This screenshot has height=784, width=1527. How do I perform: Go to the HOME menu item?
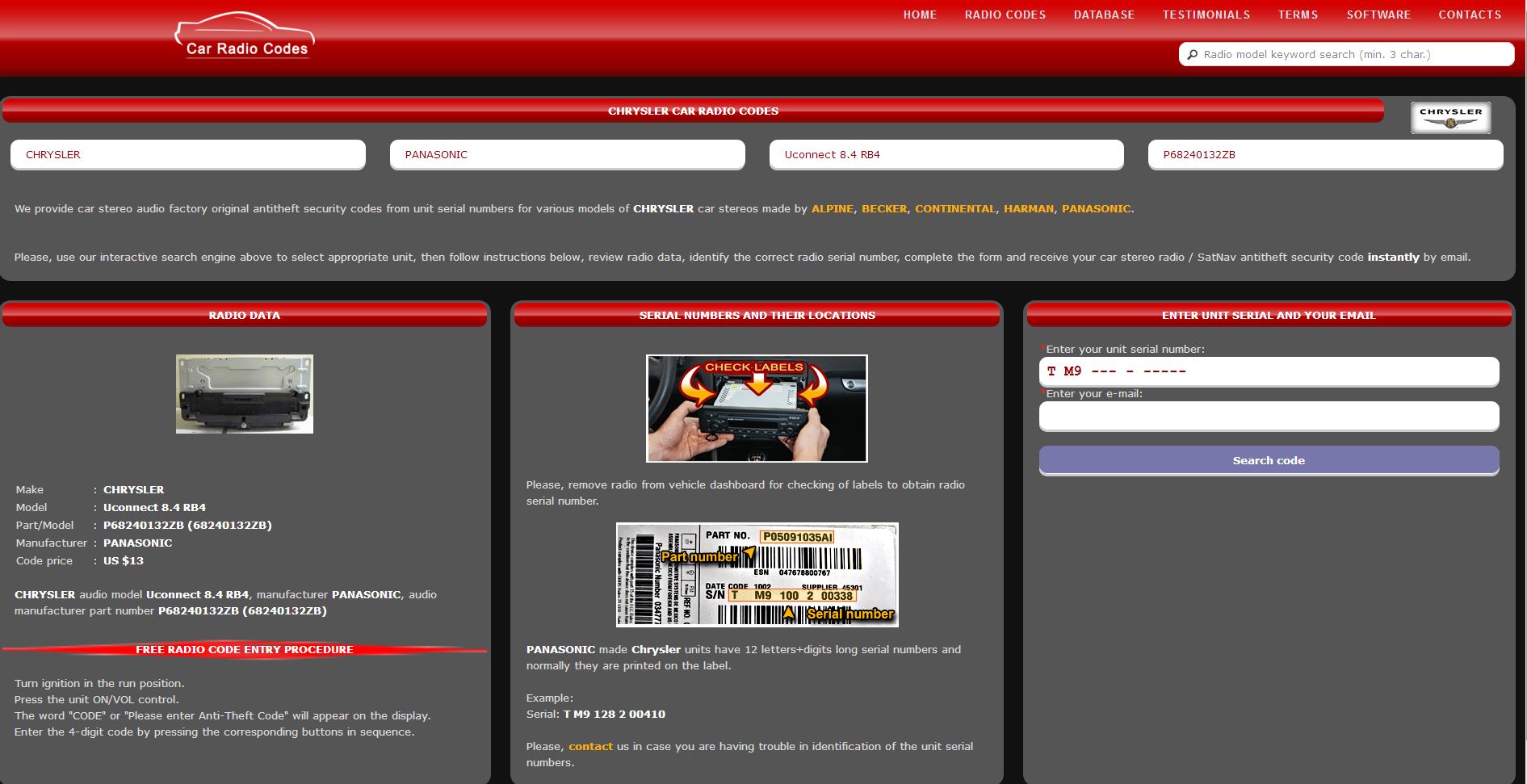(920, 15)
